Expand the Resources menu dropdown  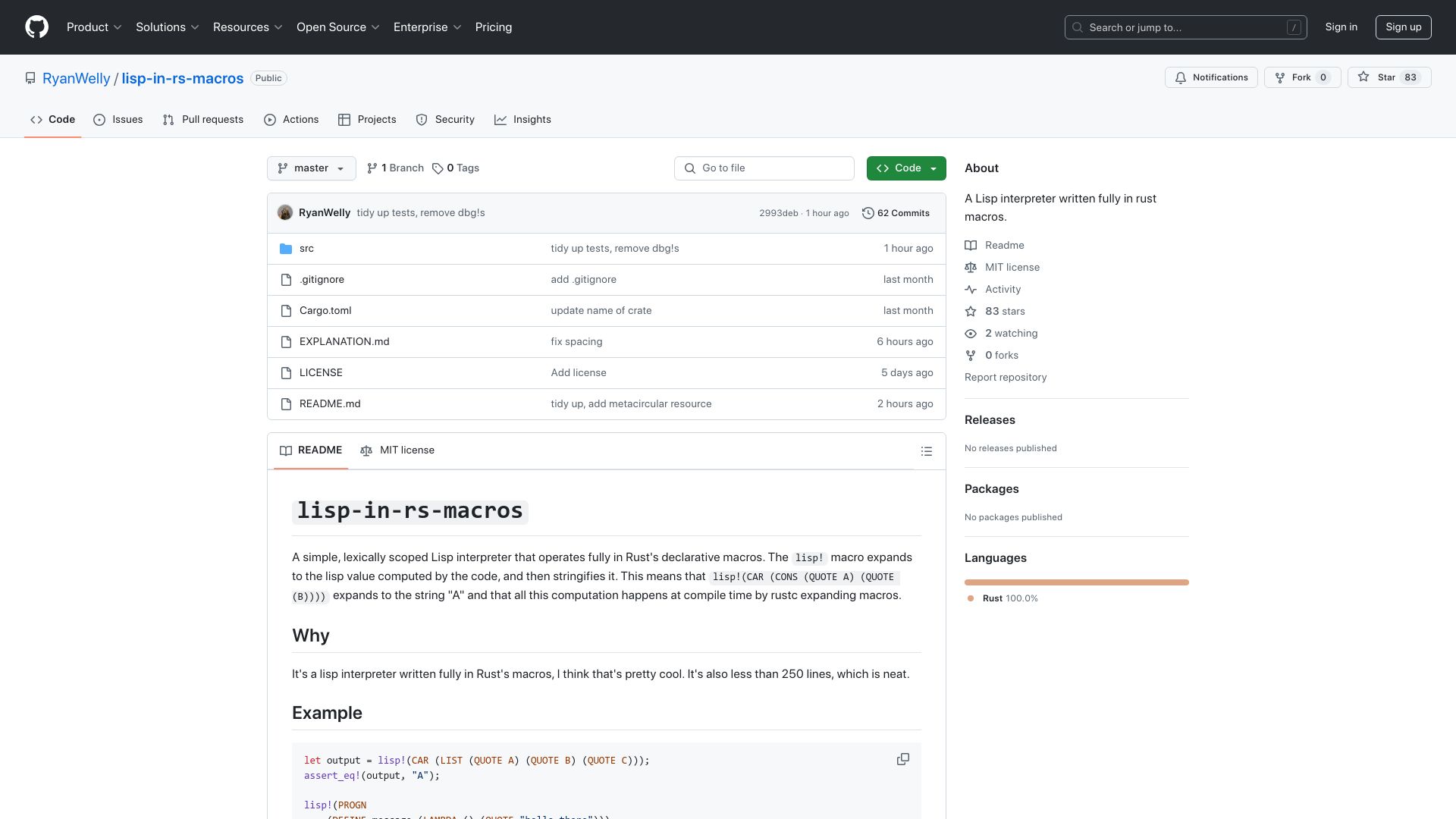click(248, 27)
